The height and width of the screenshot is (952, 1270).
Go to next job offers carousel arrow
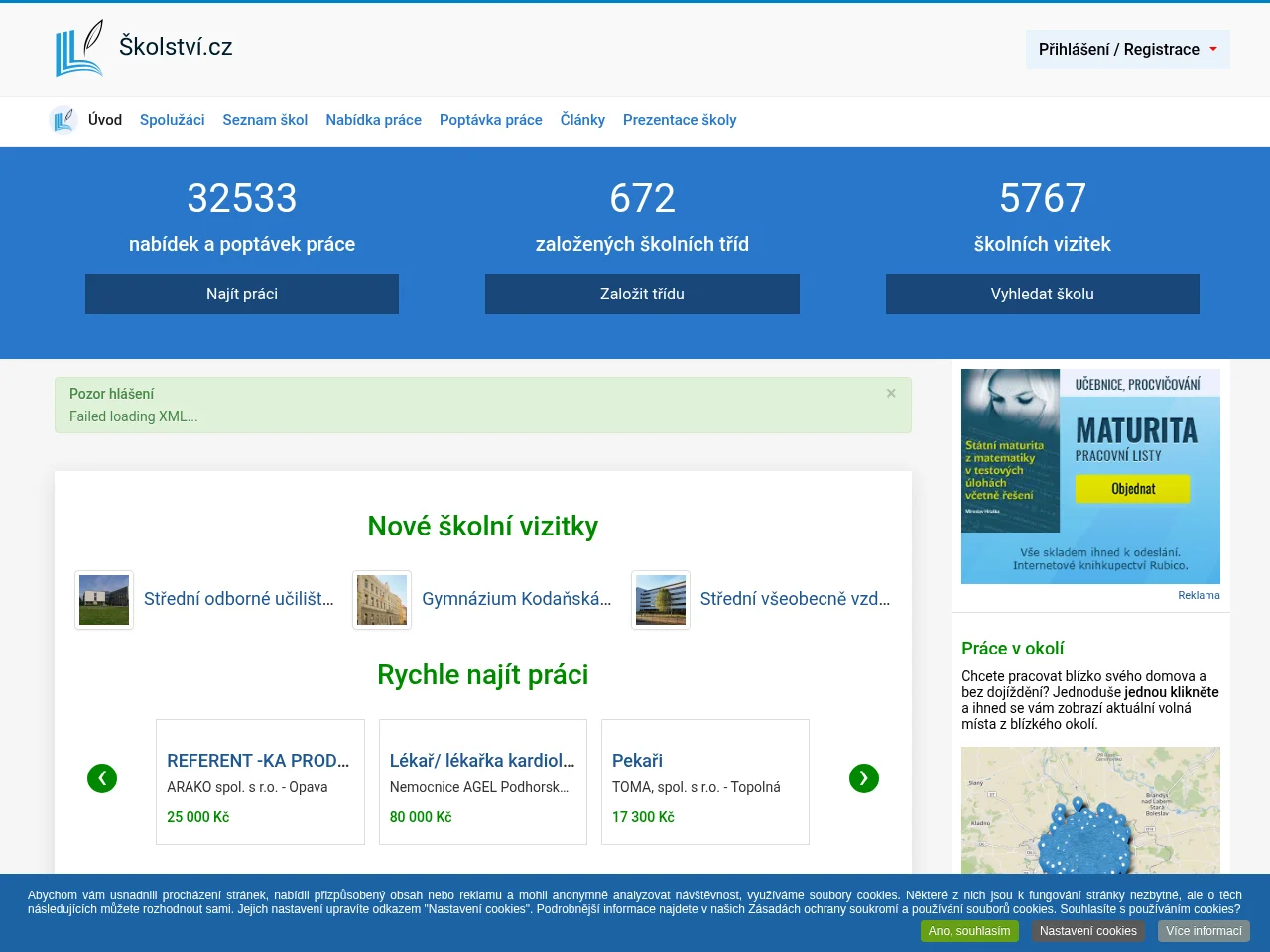coord(864,778)
